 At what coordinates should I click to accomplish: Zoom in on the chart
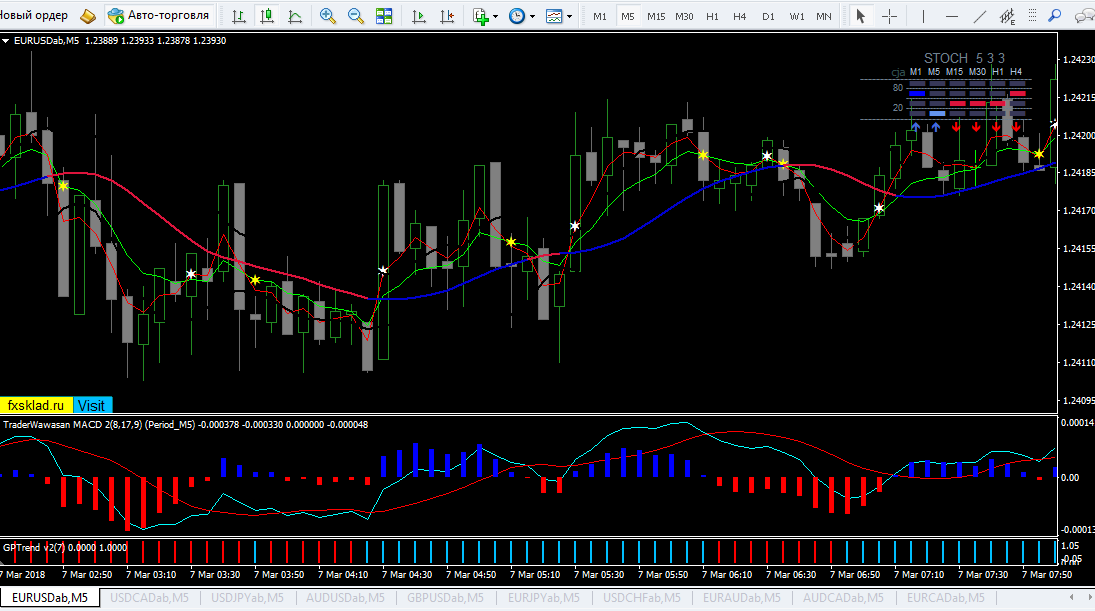tap(328, 15)
